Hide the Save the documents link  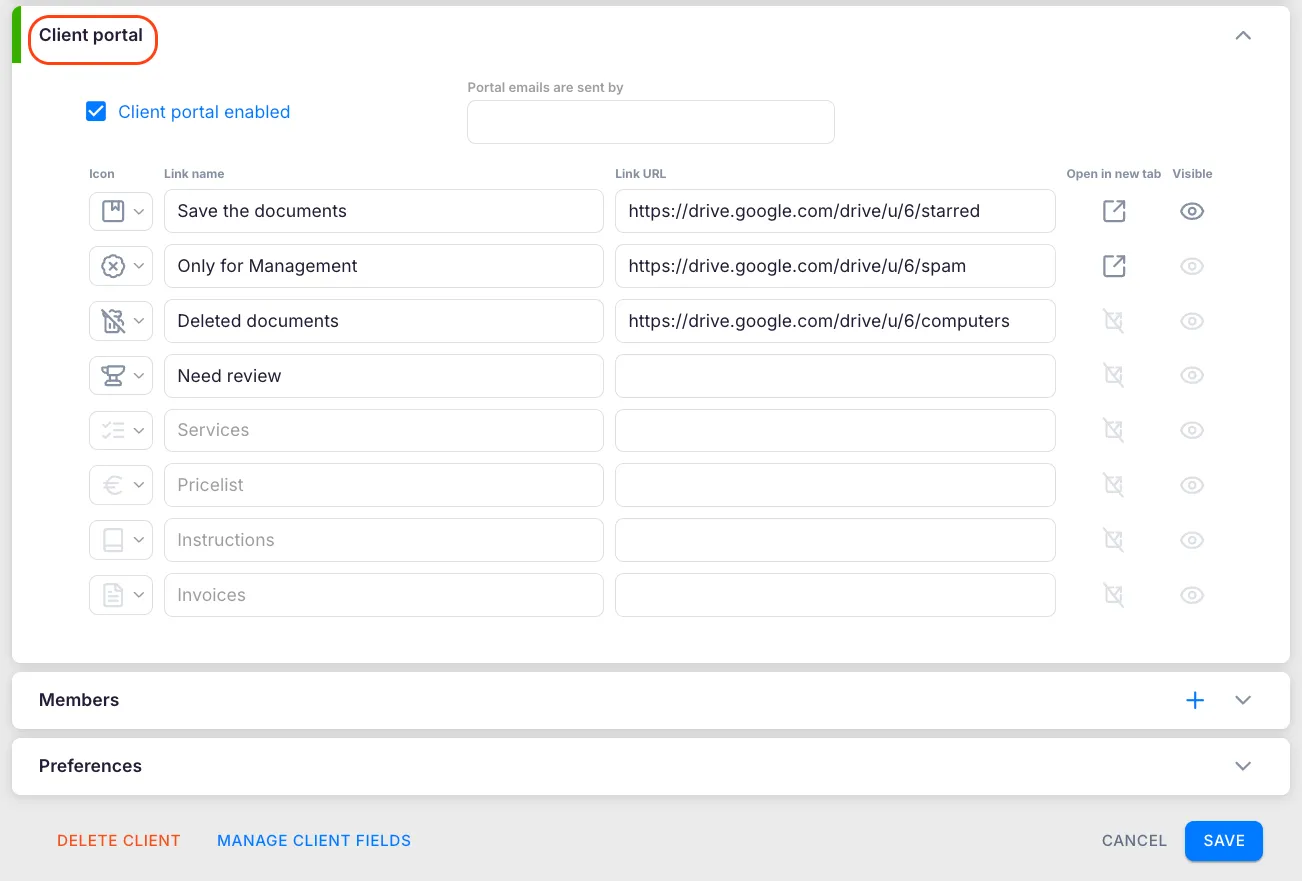coord(1191,211)
